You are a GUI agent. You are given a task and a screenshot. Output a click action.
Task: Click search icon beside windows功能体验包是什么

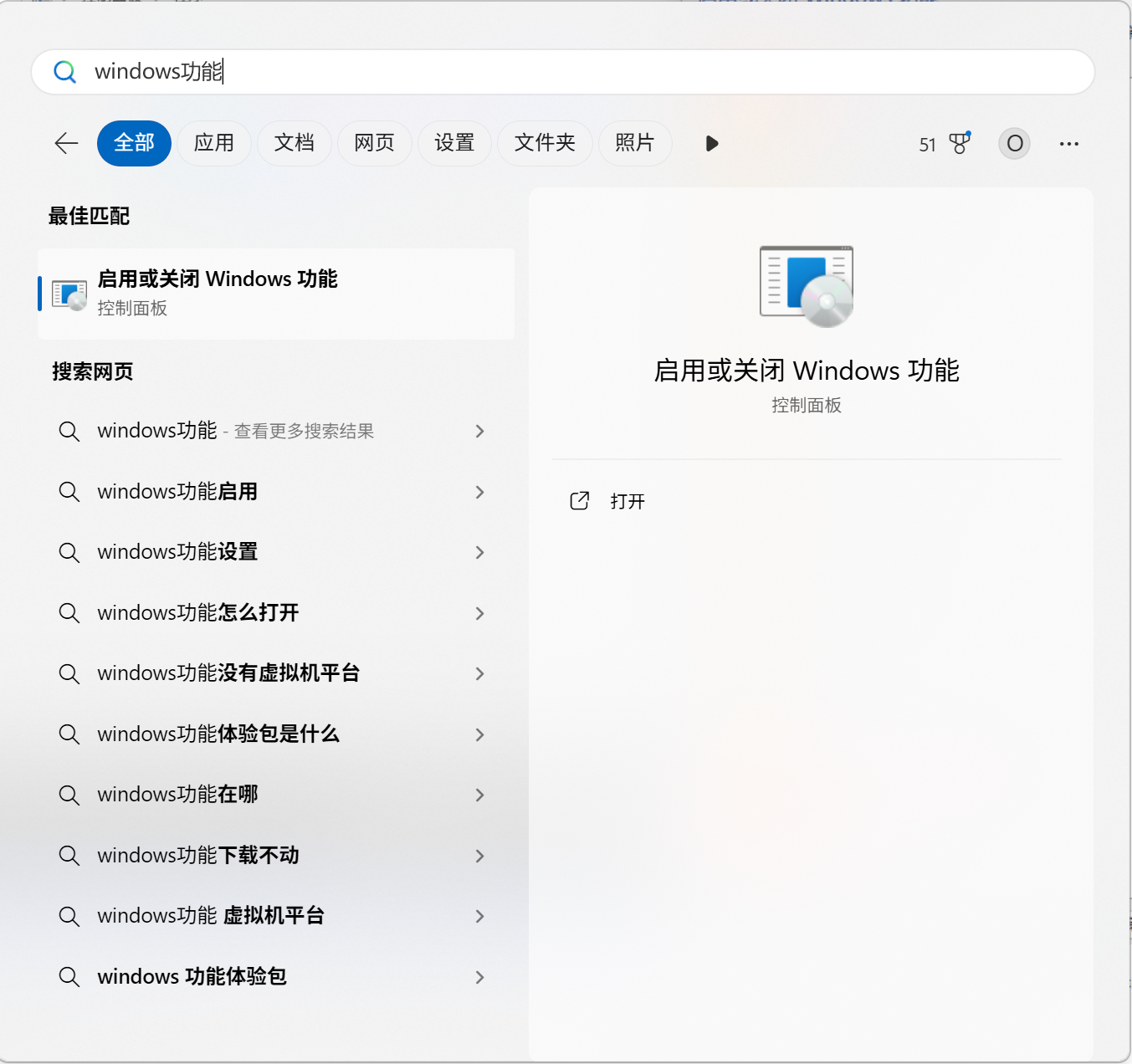69,734
